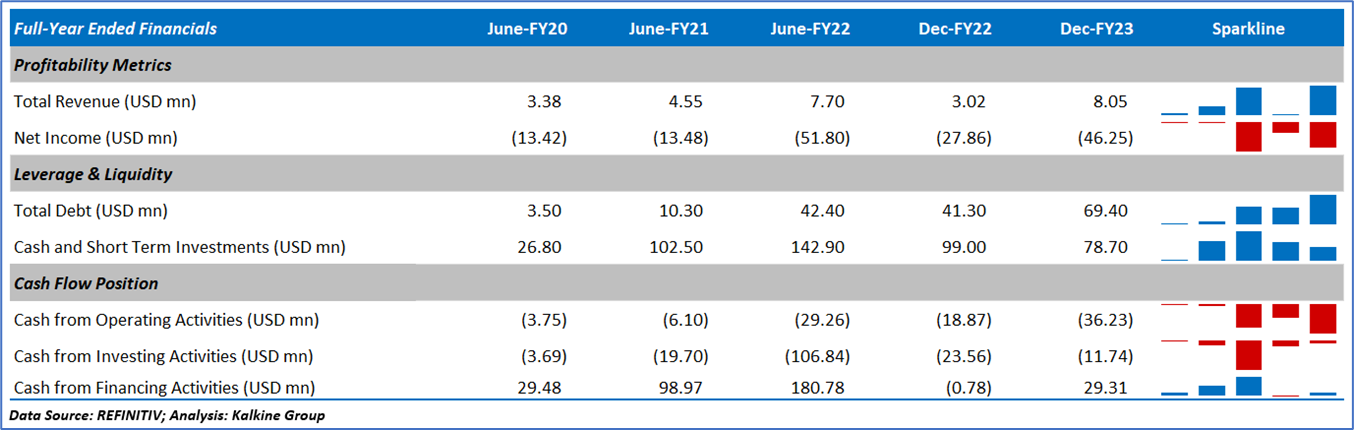The width and height of the screenshot is (1354, 430).
Task: Click the Investing Activities sparkline chart
Action: point(1248,354)
